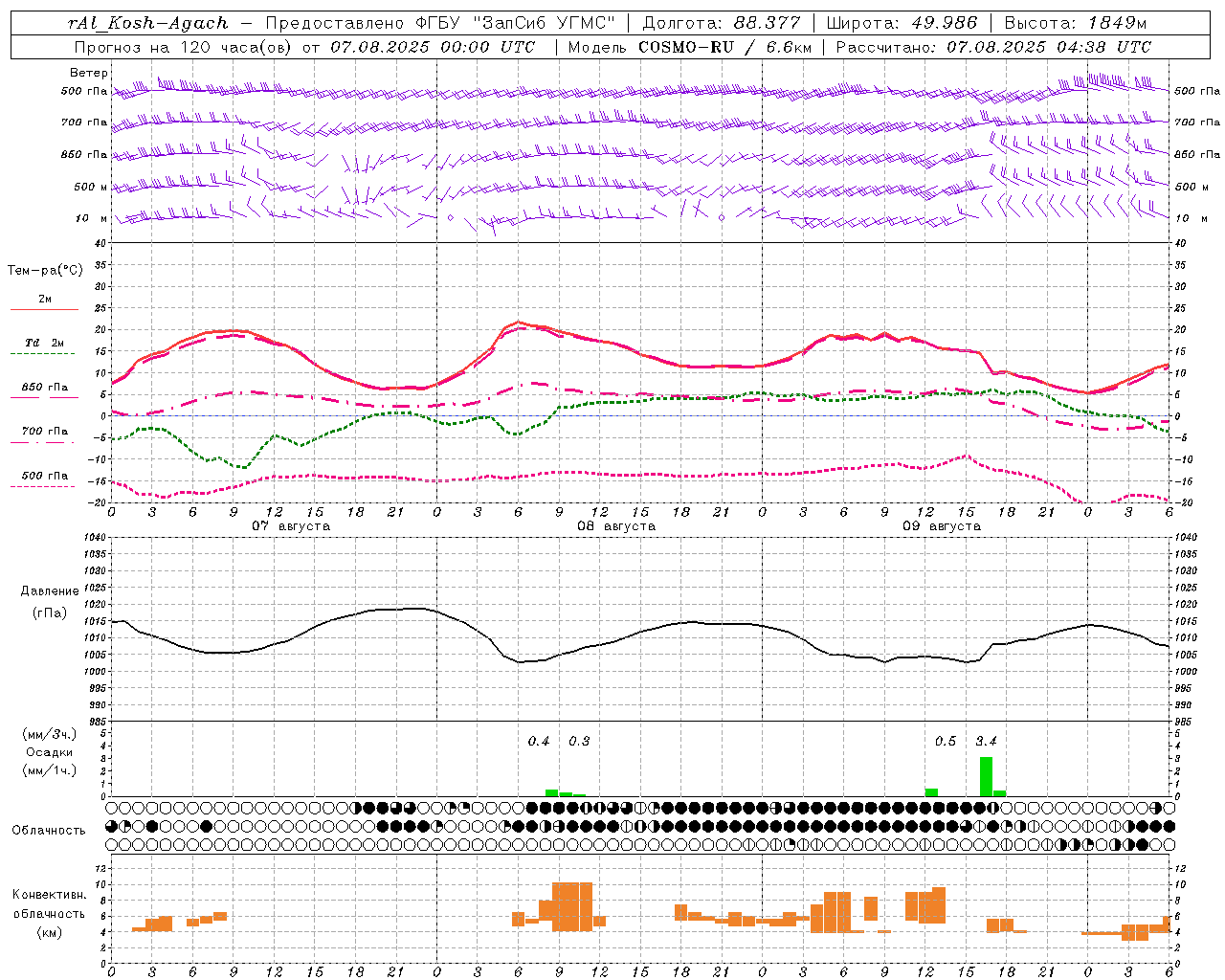1225x980 pixels.
Task: Click the longitude value 88.377
Action: point(768,23)
